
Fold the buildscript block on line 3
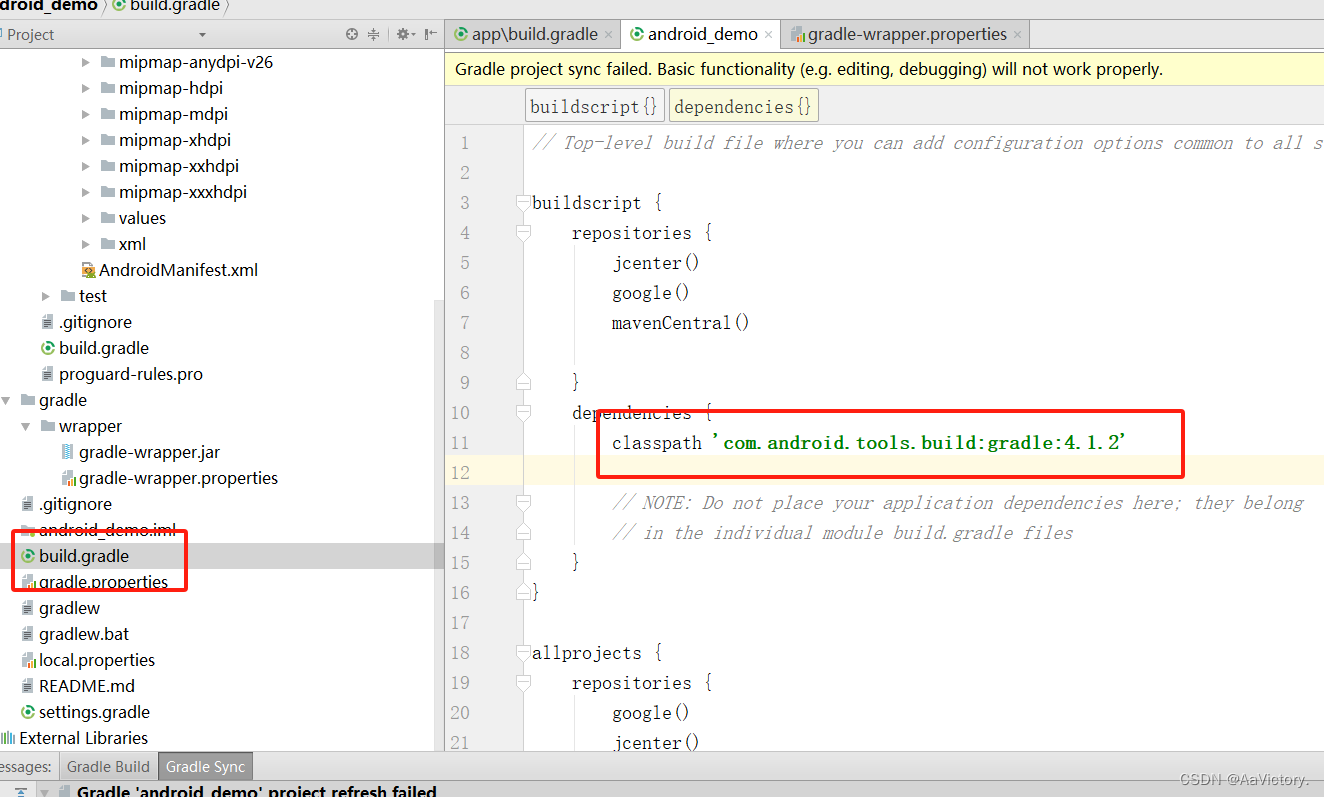coord(522,203)
